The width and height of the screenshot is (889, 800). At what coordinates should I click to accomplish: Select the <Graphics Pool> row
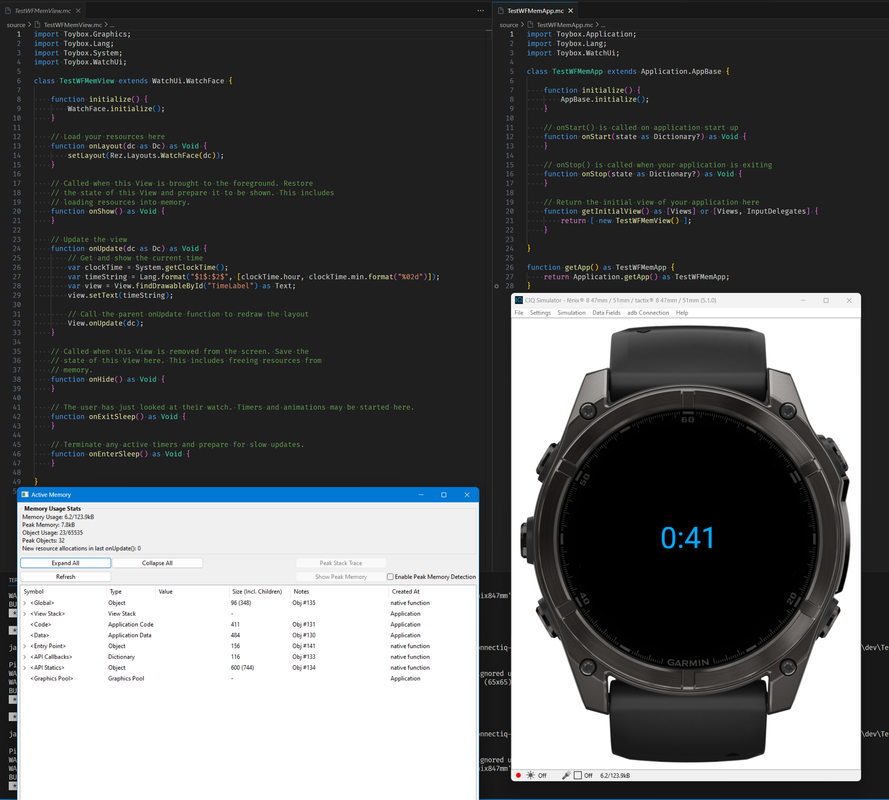[248, 678]
